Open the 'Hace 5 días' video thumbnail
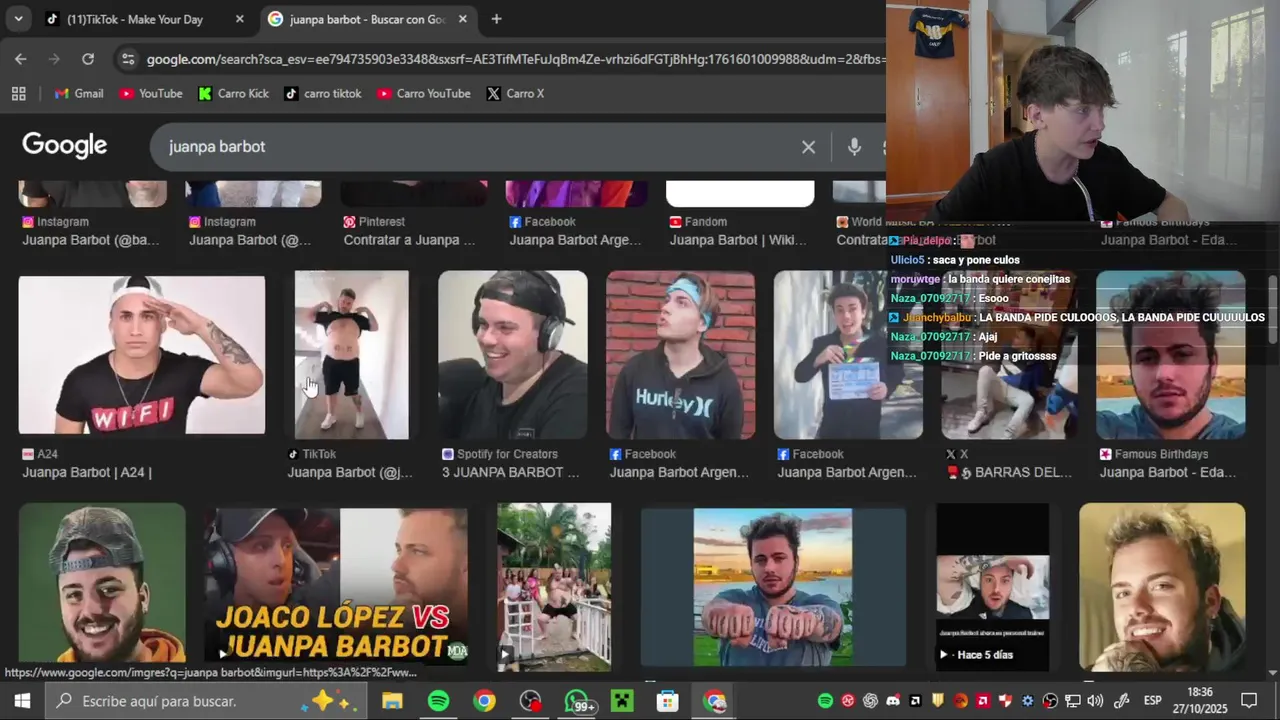Screen dimensions: 1280x720 click(993, 587)
